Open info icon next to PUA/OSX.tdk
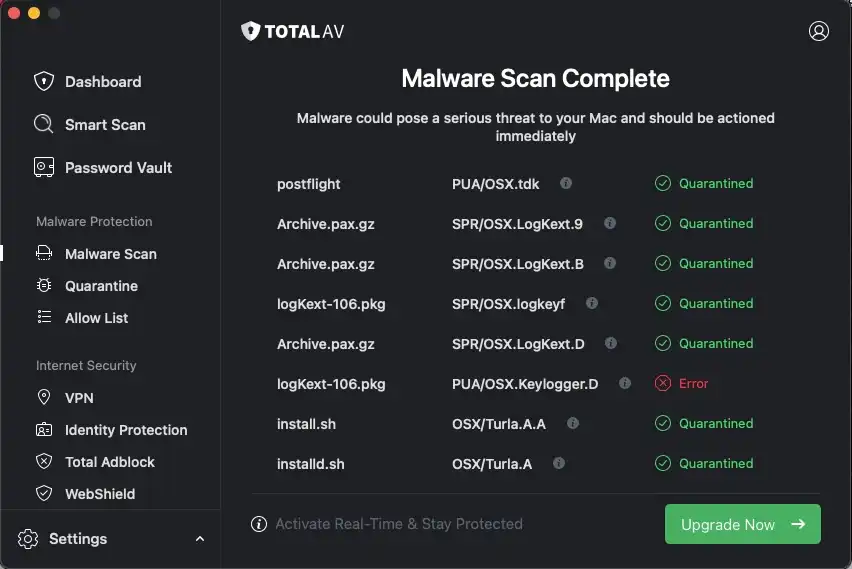The image size is (852, 569). point(566,183)
